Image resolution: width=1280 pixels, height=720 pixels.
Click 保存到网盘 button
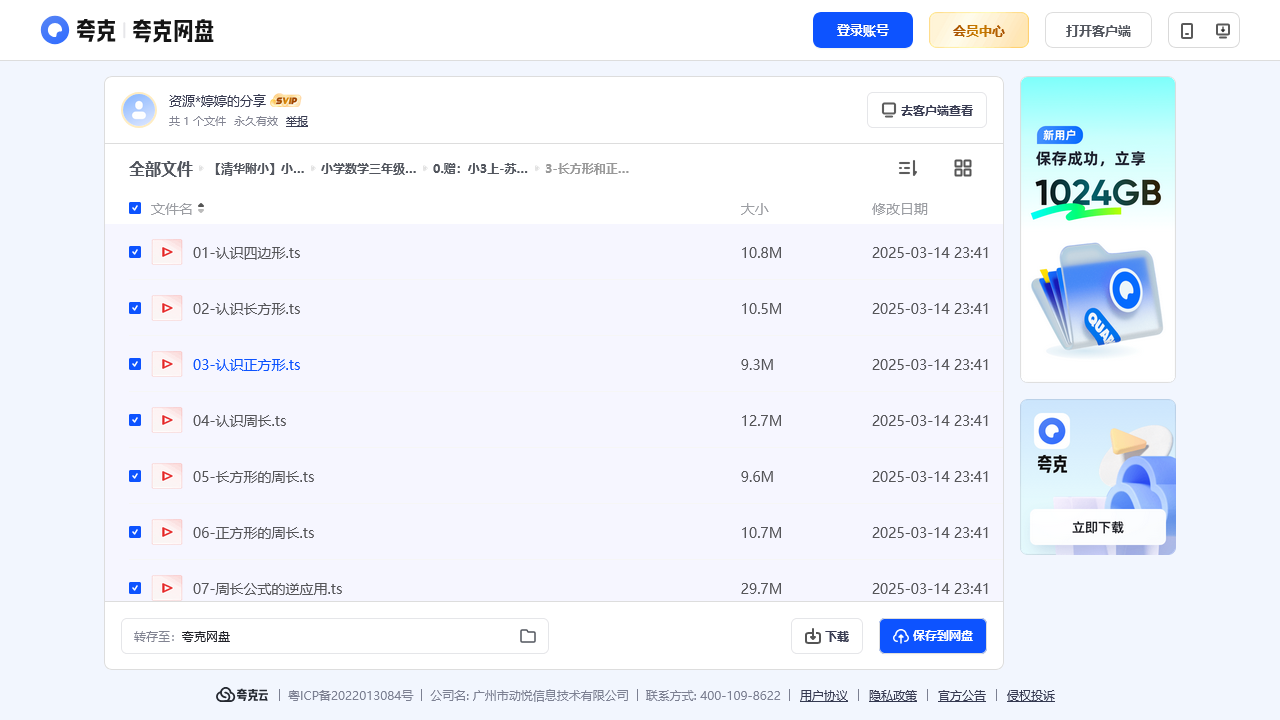coord(933,636)
